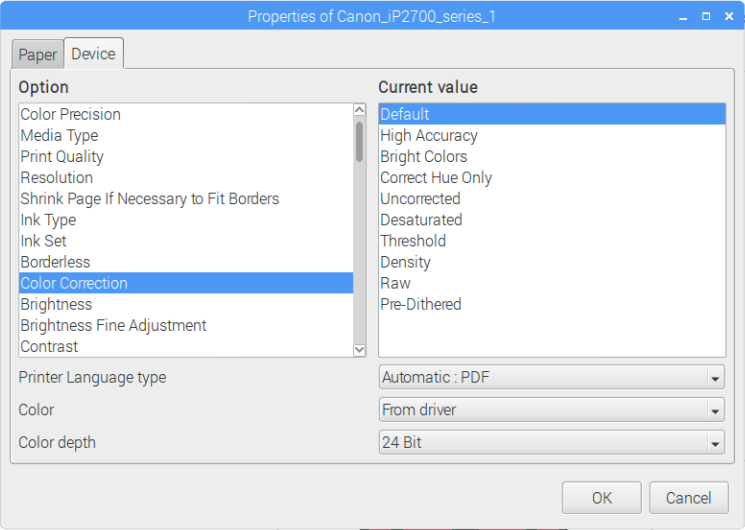The width and height of the screenshot is (745, 530).
Task: Click Color Correction option row
Action: tap(186, 283)
